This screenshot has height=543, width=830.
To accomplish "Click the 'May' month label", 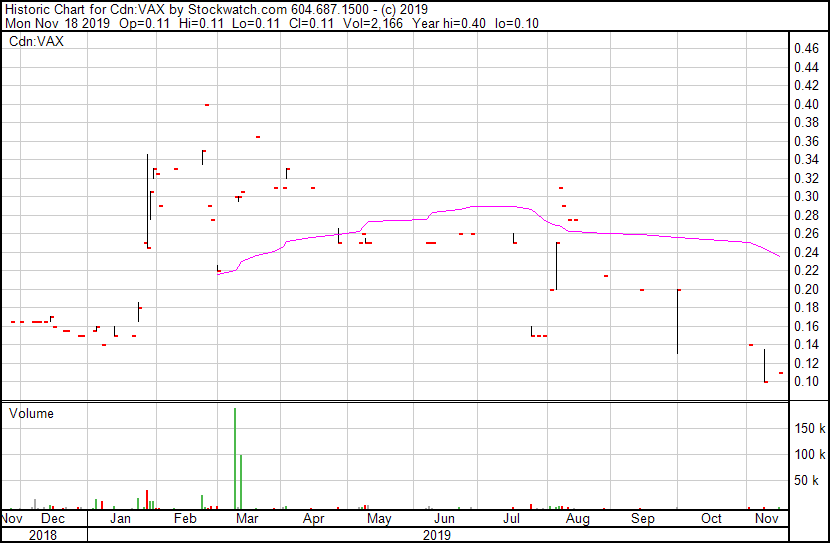I will click(x=379, y=518).
